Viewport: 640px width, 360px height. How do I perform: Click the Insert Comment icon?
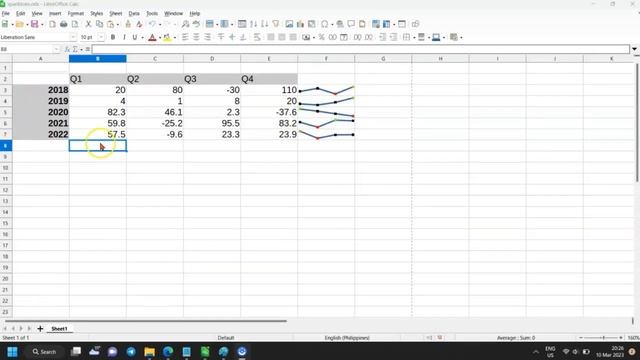351,24
